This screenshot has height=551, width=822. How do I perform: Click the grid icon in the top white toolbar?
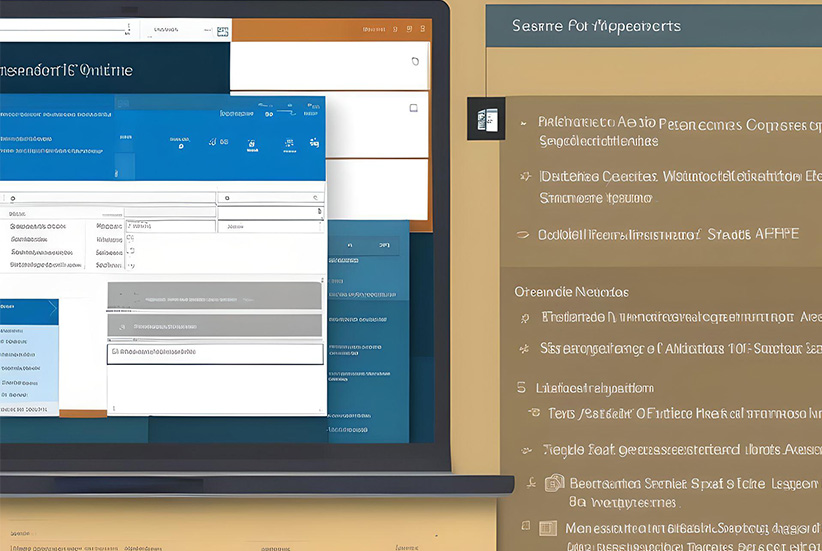pos(222,32)
